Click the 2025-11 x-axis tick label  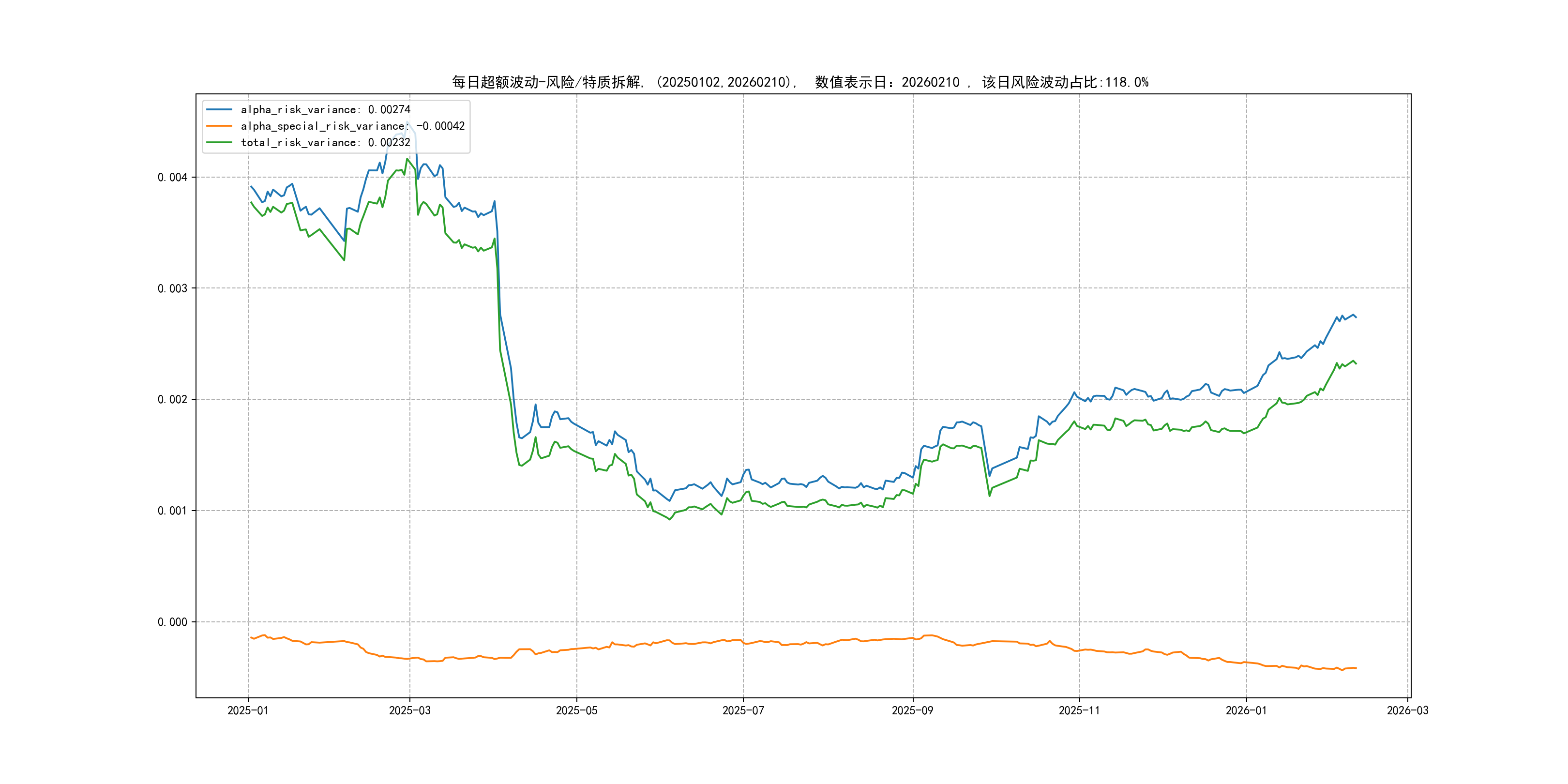click(x=1079, y=710)
